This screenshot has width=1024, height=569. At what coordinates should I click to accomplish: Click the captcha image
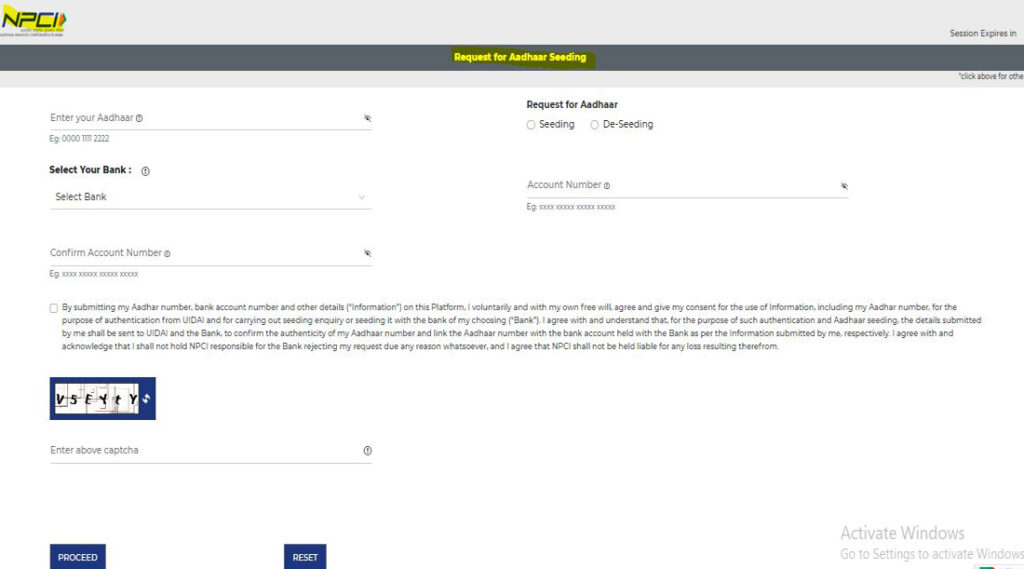point(97,398)
